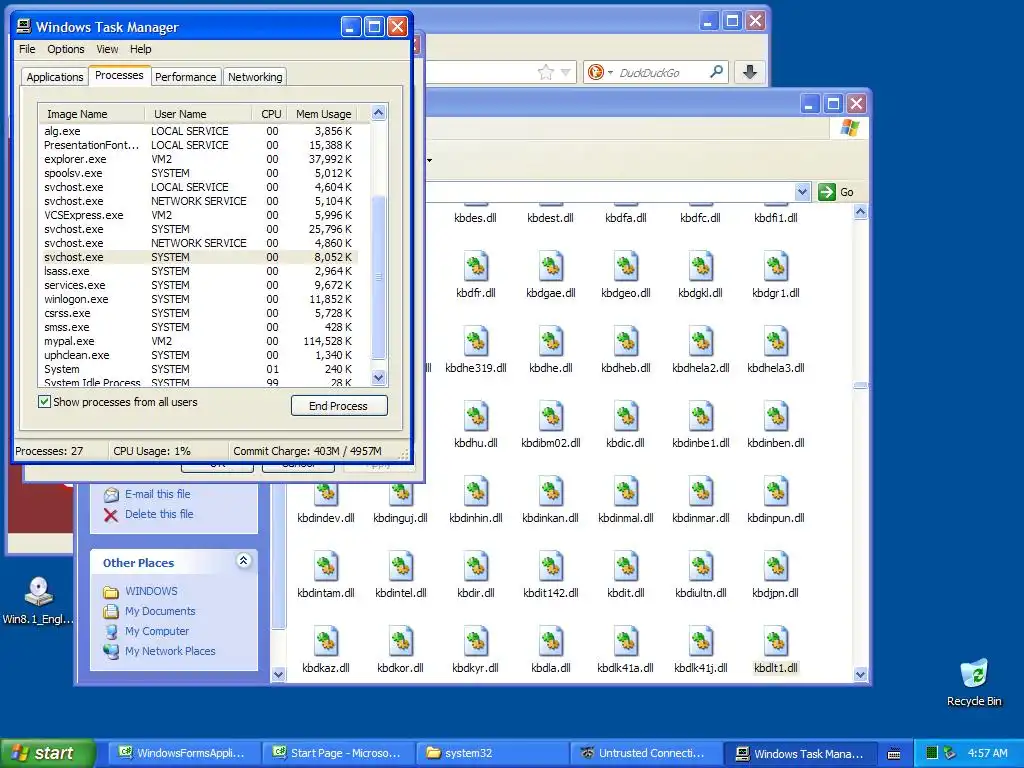Open My Documents in Other Places

[x=160, y=611]
